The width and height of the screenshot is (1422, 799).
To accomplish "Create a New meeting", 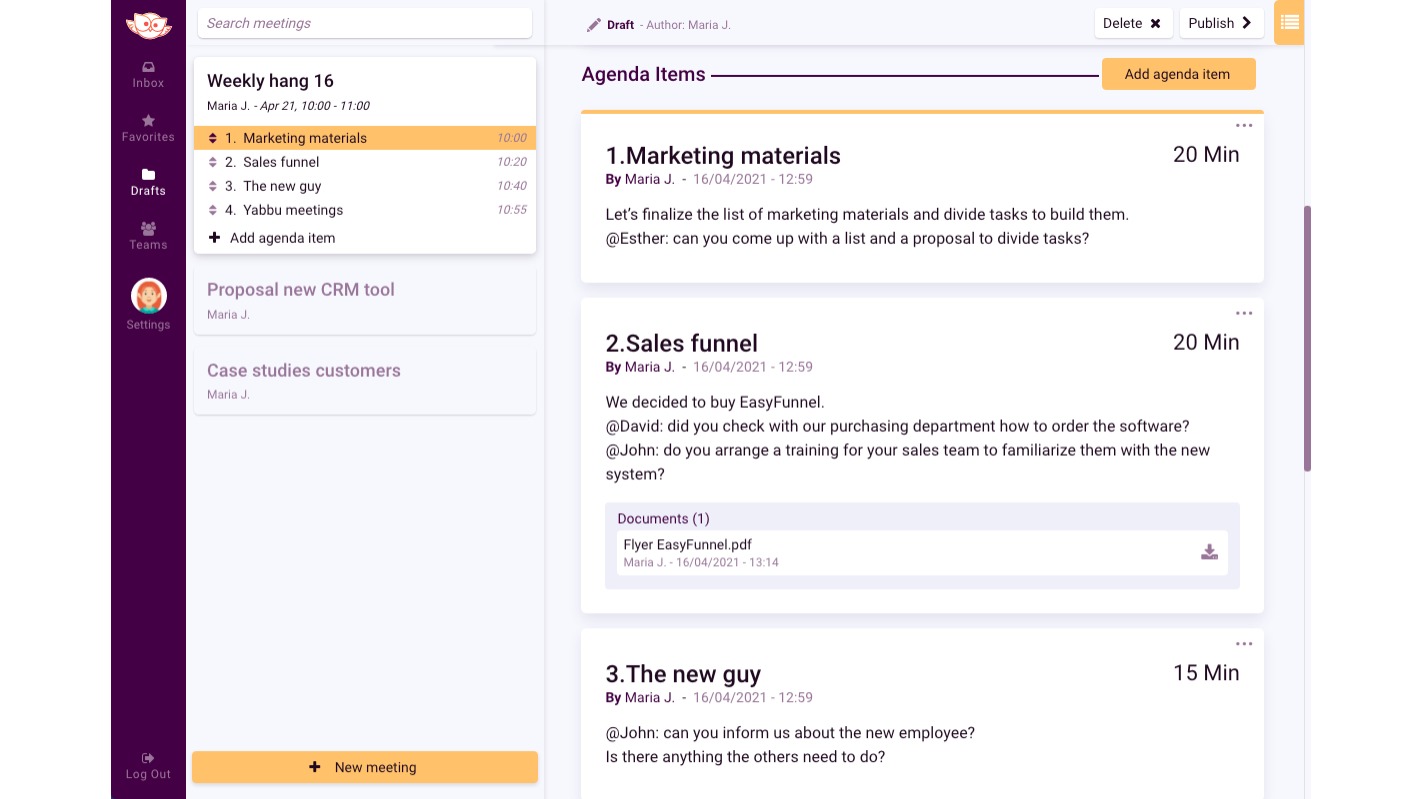I will click(x=365, y=767).
